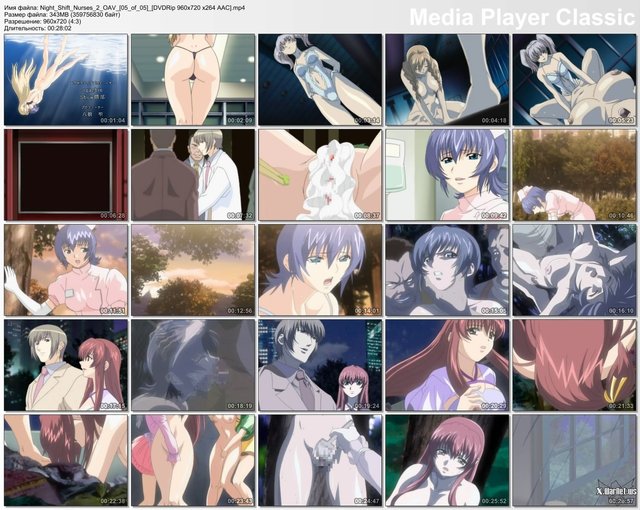Viewport: 640px width, 510px height.
Task: Click the thumbnail stamped 00:11:51
Action: (66, 270)
